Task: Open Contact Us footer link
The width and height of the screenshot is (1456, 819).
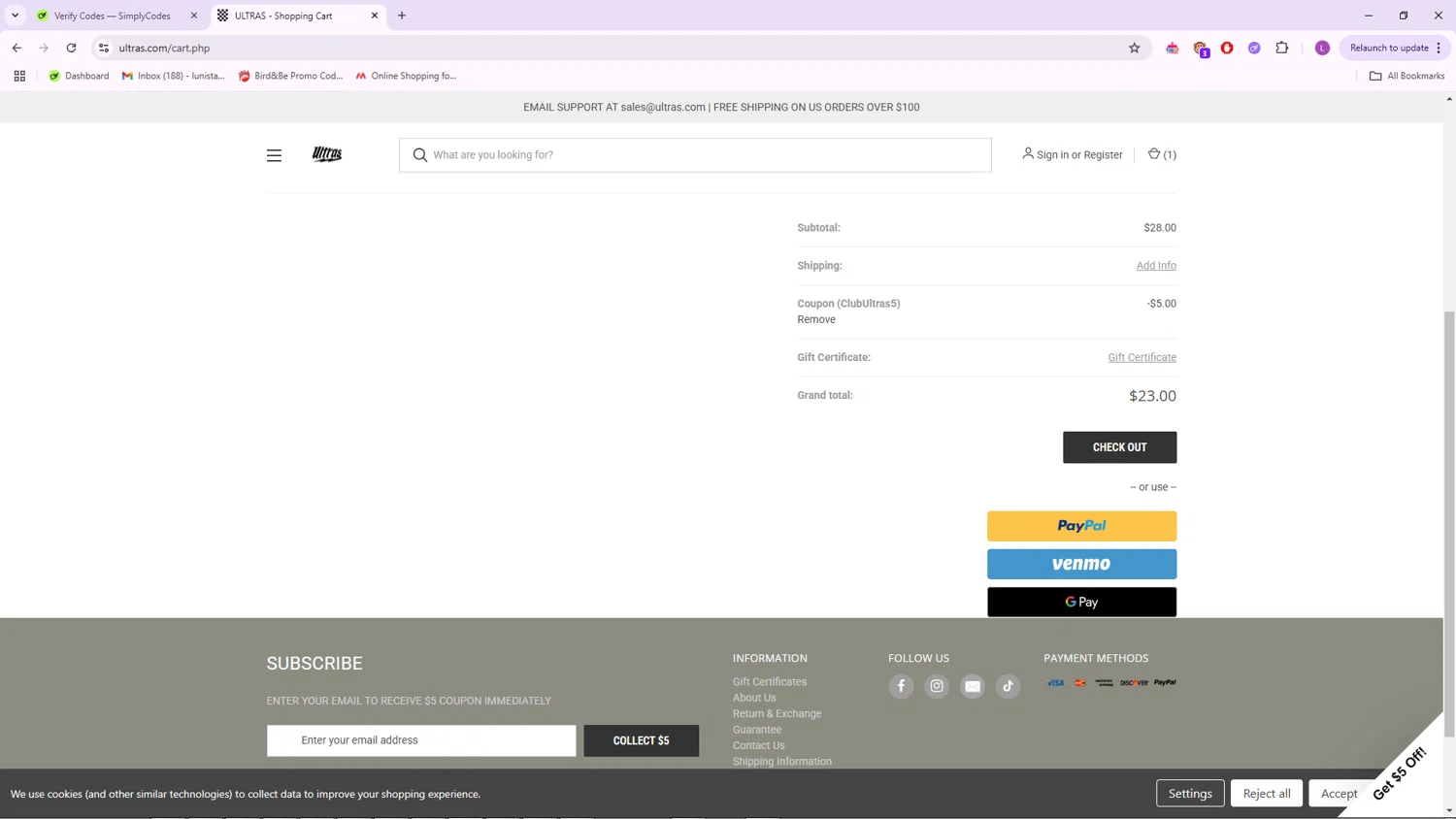Action: point(759,745)
